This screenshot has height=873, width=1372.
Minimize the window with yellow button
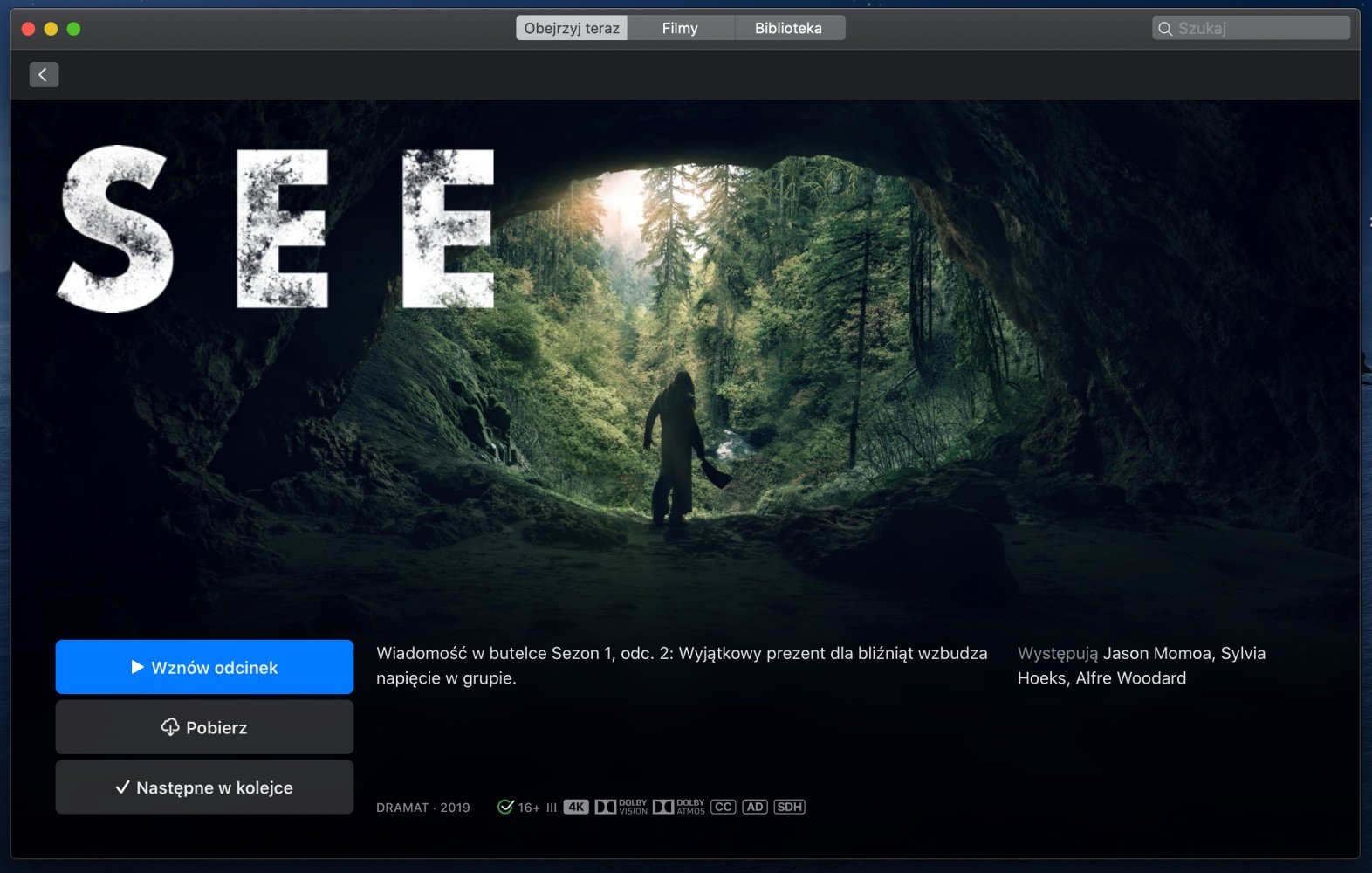[51, 29]
